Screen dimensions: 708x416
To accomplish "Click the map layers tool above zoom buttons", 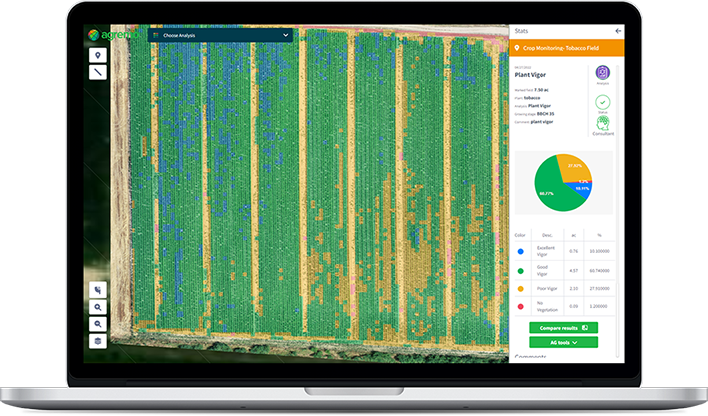I will click(x=98, y=290).
